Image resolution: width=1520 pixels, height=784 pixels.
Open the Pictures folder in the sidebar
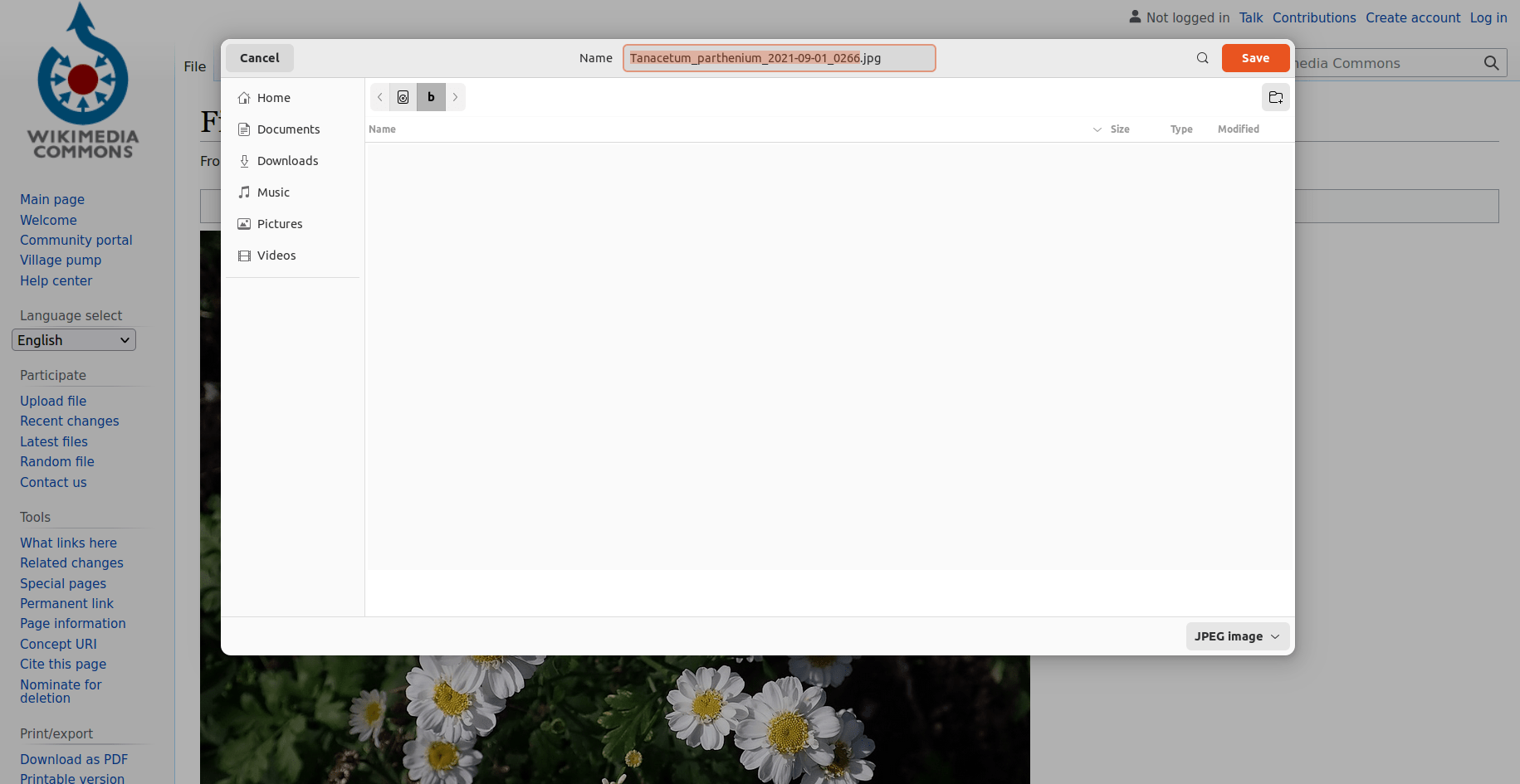[279, 223]
